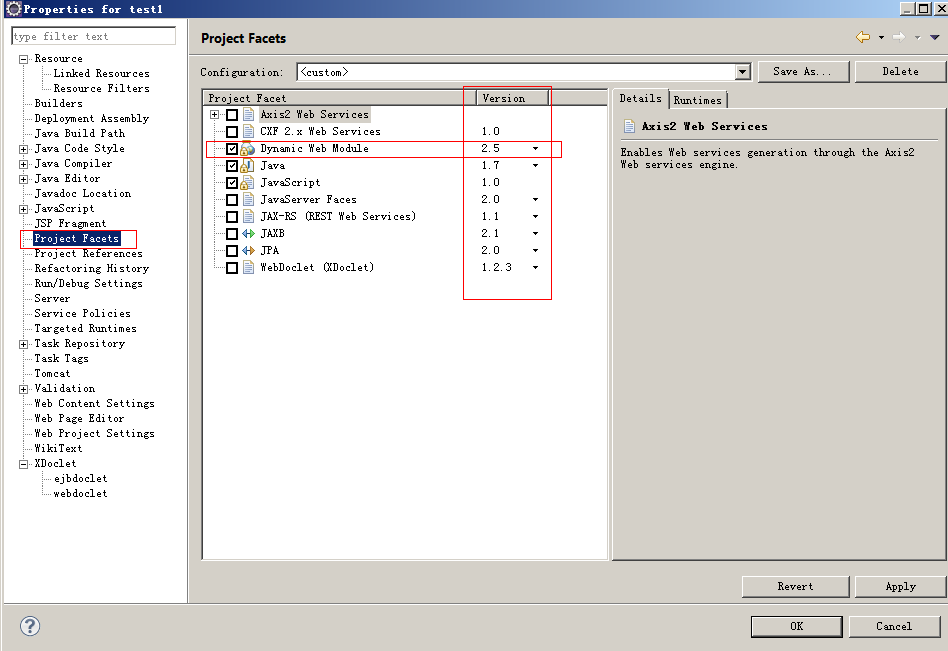This screenshot has height=651, width=948.
Task: Click the JPA arrows icon
Action: [x=248, y=250]
